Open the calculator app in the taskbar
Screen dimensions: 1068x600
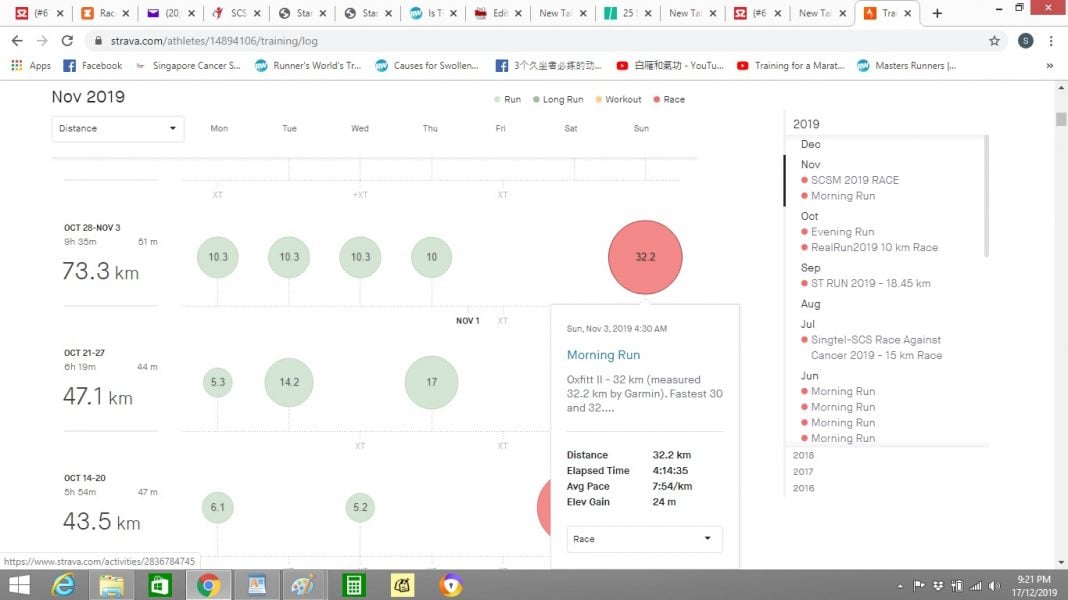[352, 585]
